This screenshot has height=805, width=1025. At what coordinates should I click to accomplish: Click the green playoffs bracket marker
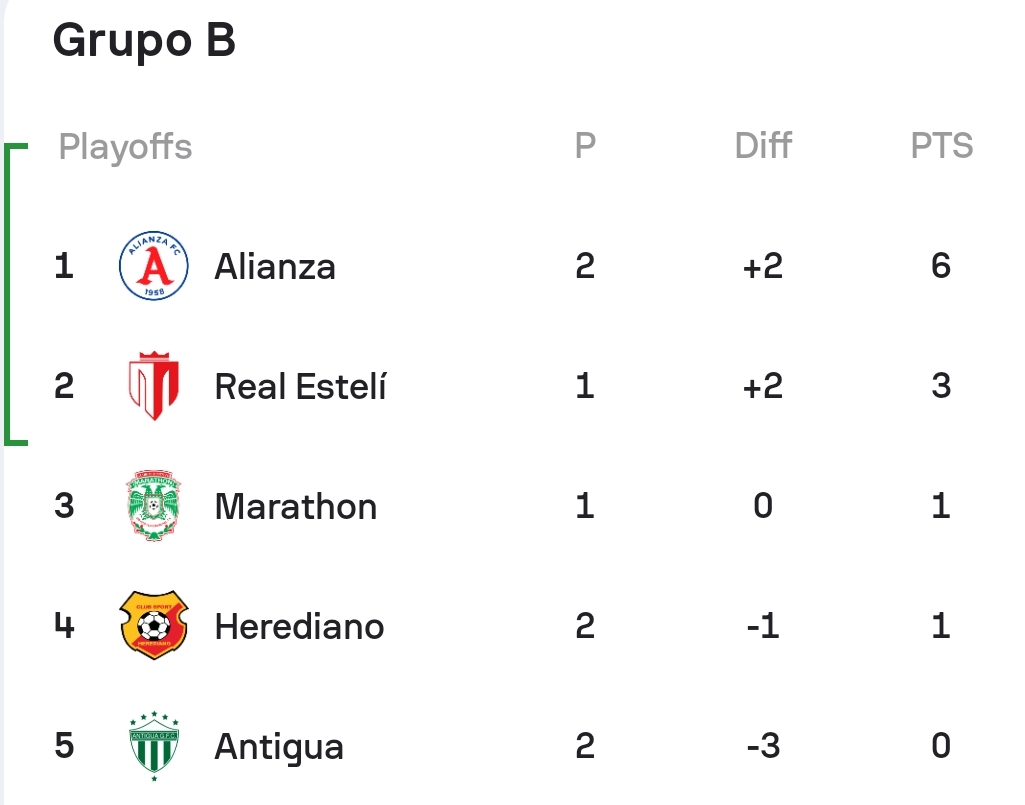click(16, 294)
